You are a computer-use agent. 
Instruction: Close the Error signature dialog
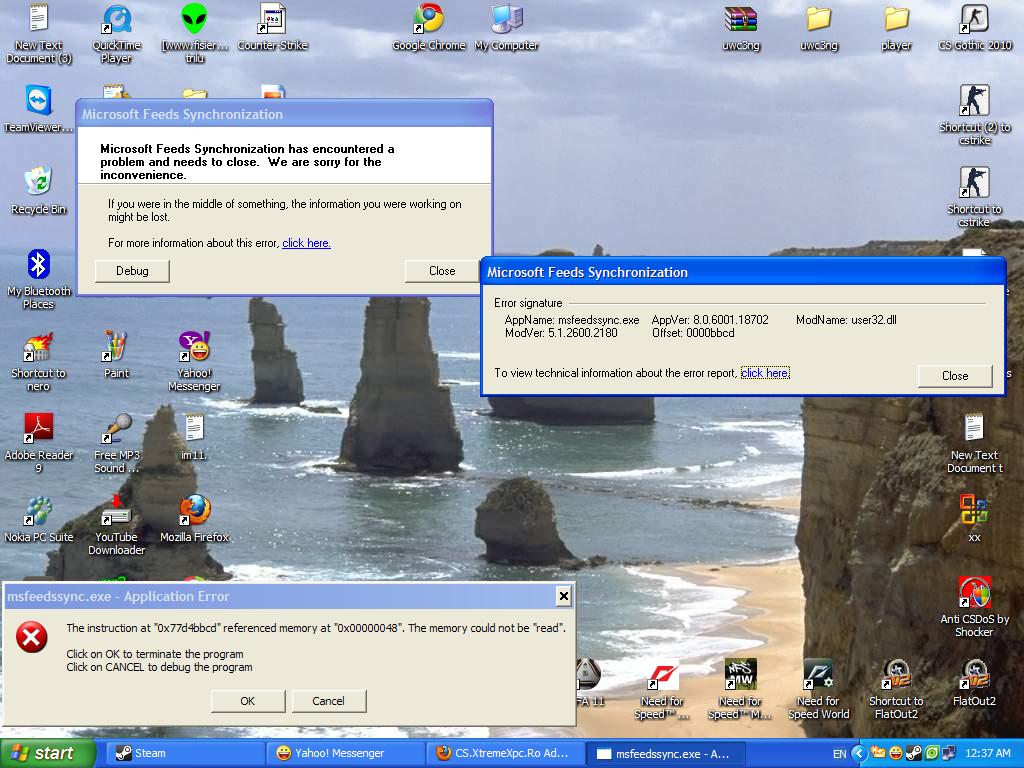(x=955, y=376)
